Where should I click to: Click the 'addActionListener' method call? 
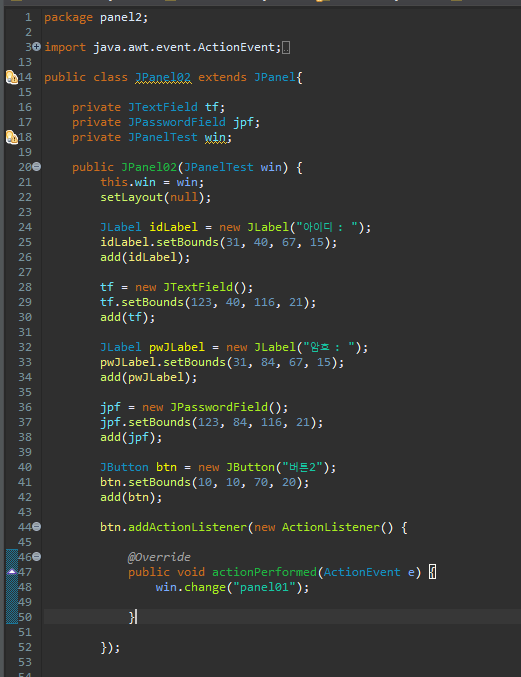coord(187,527)
